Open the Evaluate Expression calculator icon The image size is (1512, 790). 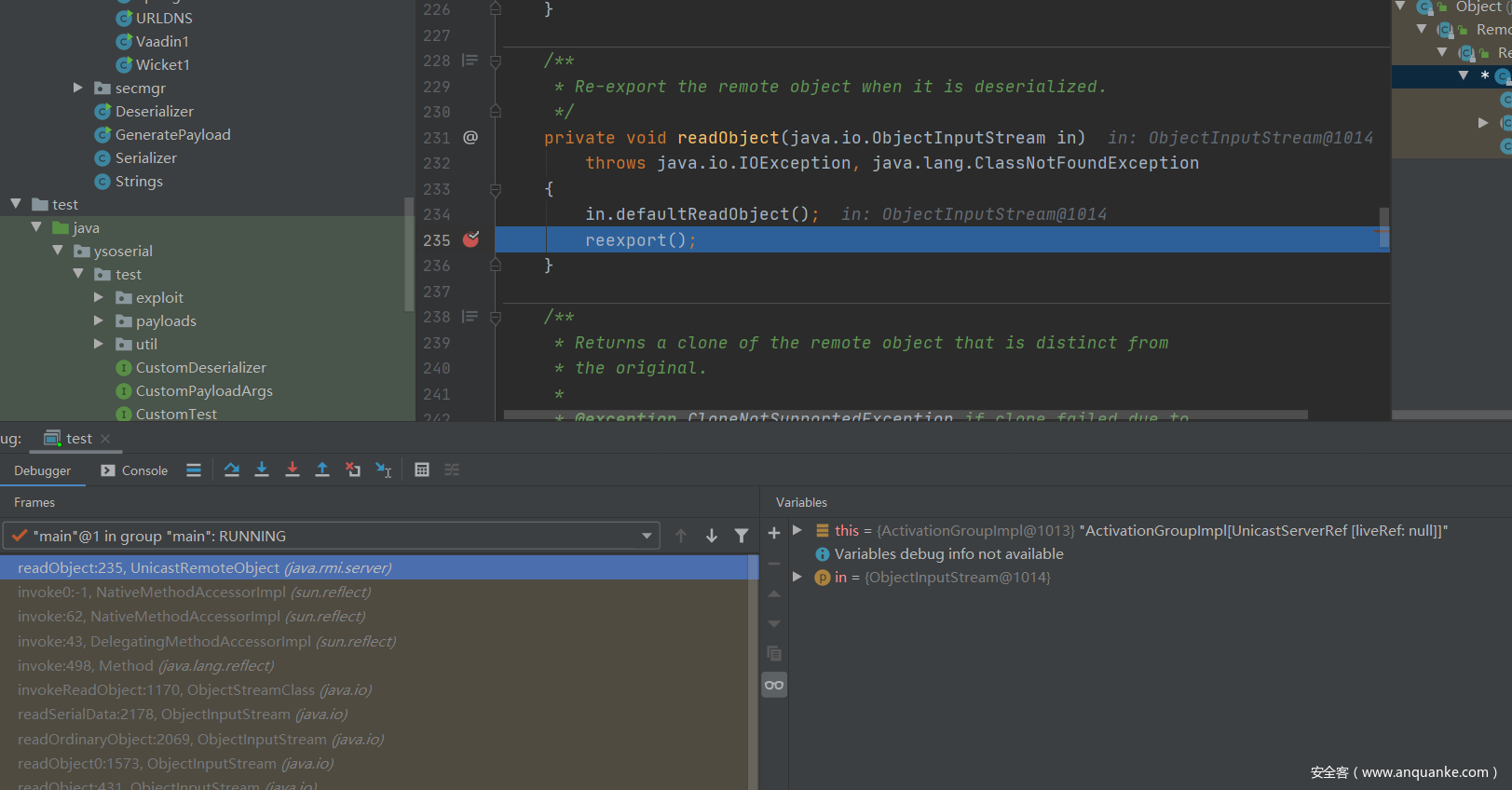tap(422, 470)
